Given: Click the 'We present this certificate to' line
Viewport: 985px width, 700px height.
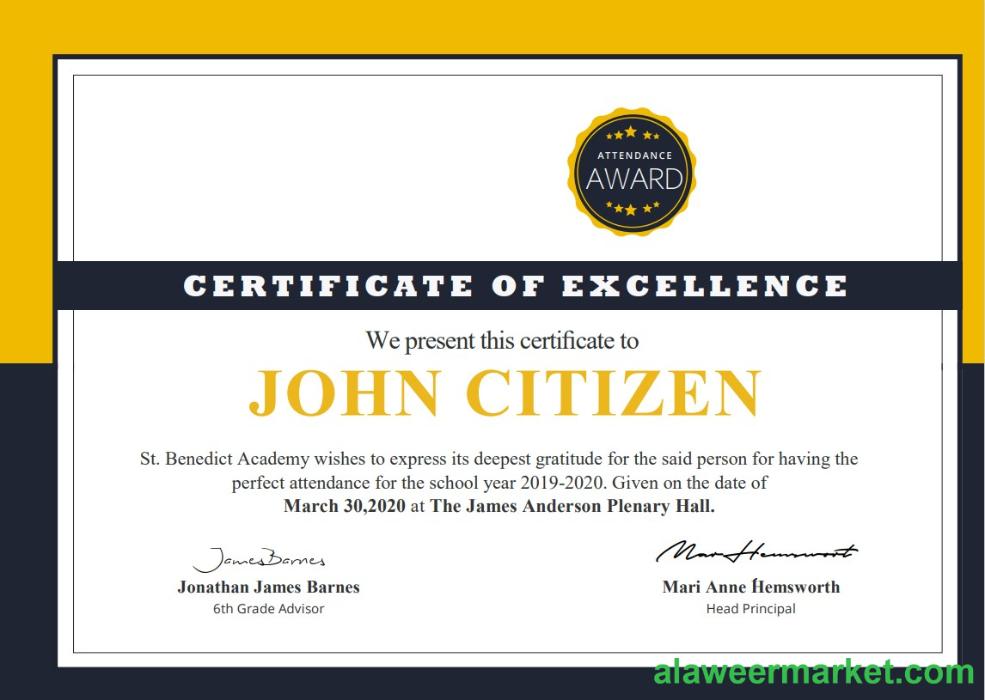Looking at the screenshot, I should [x=502, y=340].
